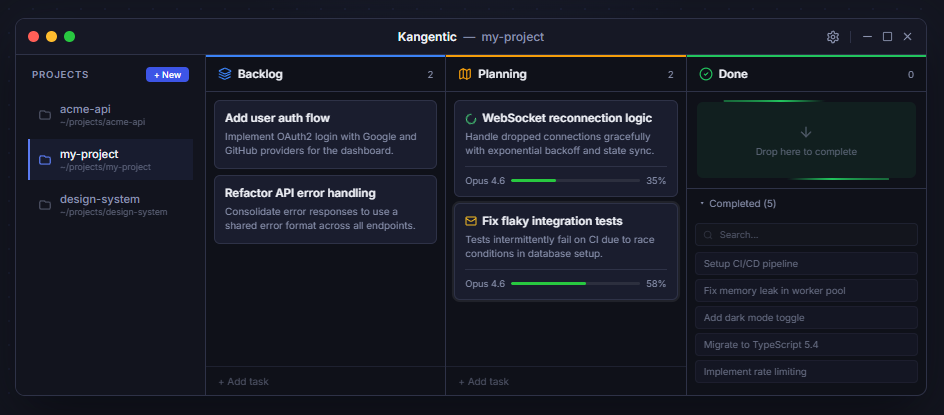Open completed task Fix memory leak in worker pool
The height and width of the screenshot is (415, 944).
(806, 291)
